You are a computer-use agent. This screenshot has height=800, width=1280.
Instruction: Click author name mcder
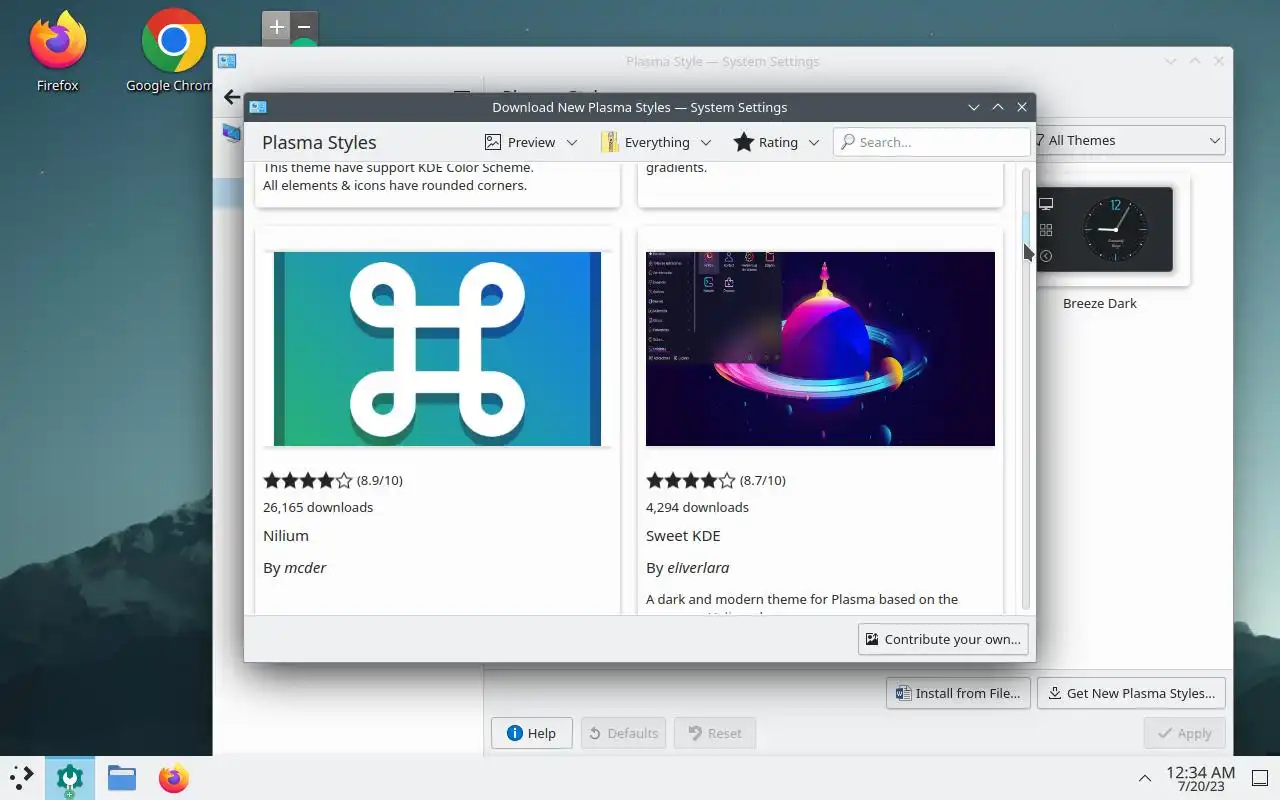click(305, 567)
